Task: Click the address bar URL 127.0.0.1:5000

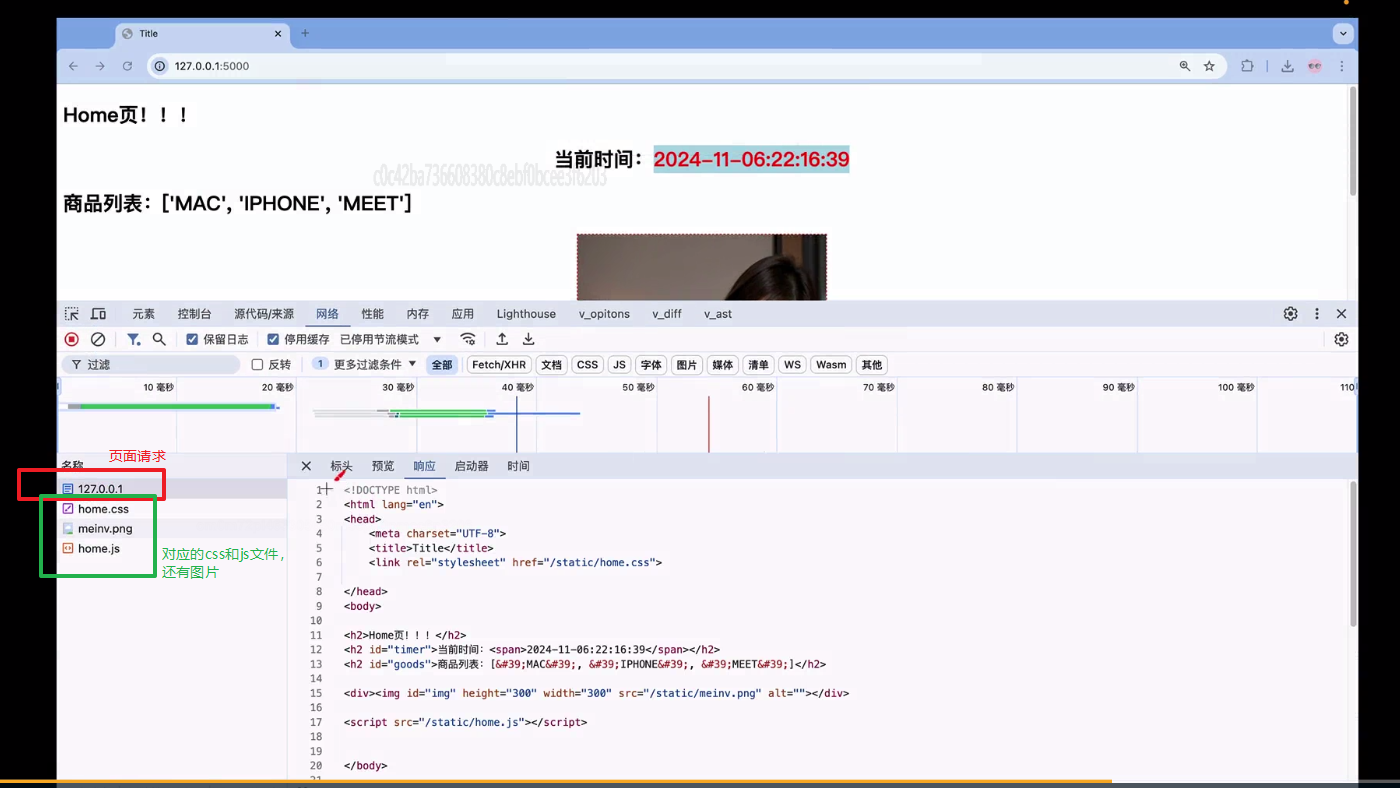Action: 212,66
